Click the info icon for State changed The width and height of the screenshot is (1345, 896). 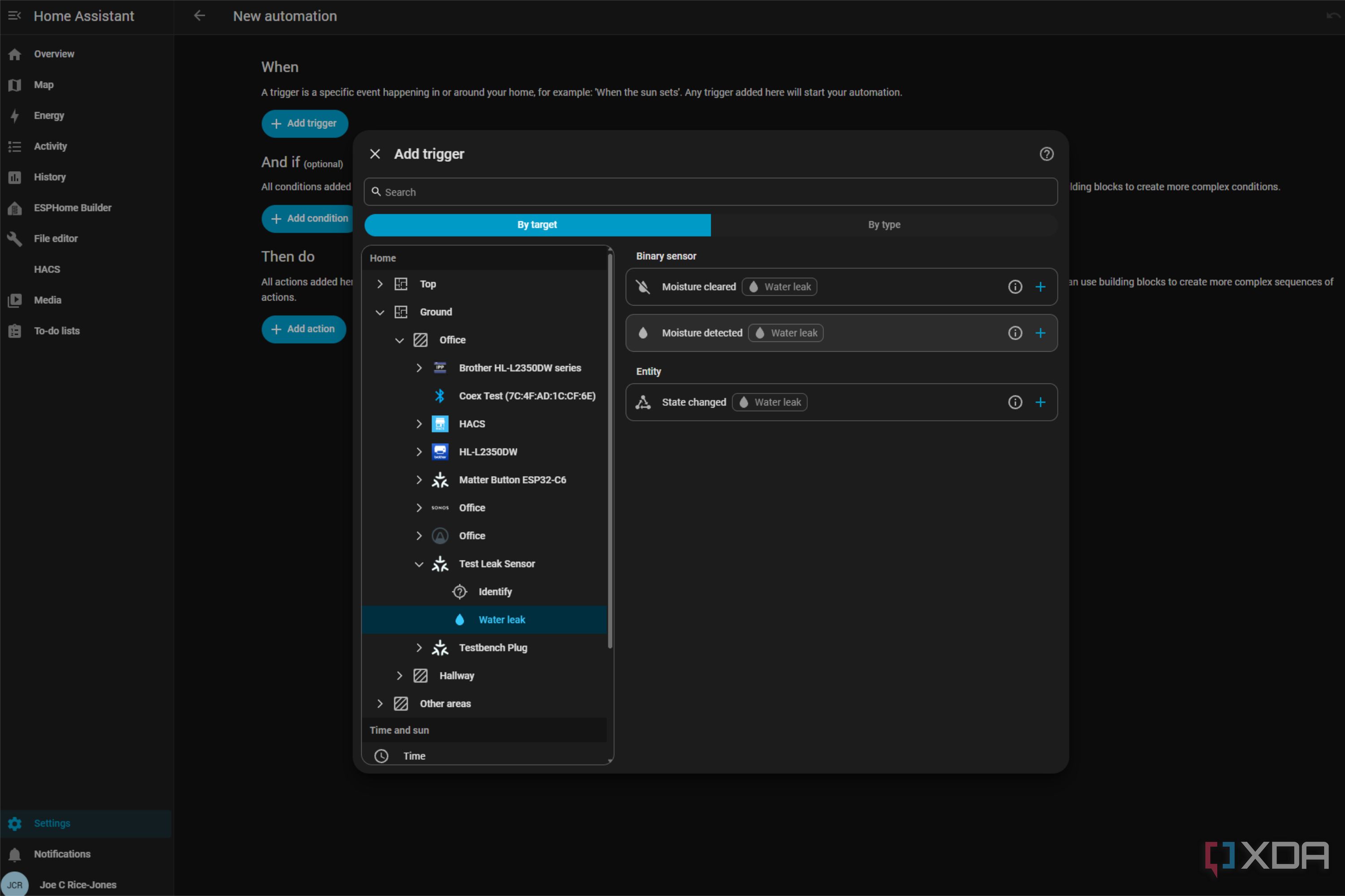1015,402
